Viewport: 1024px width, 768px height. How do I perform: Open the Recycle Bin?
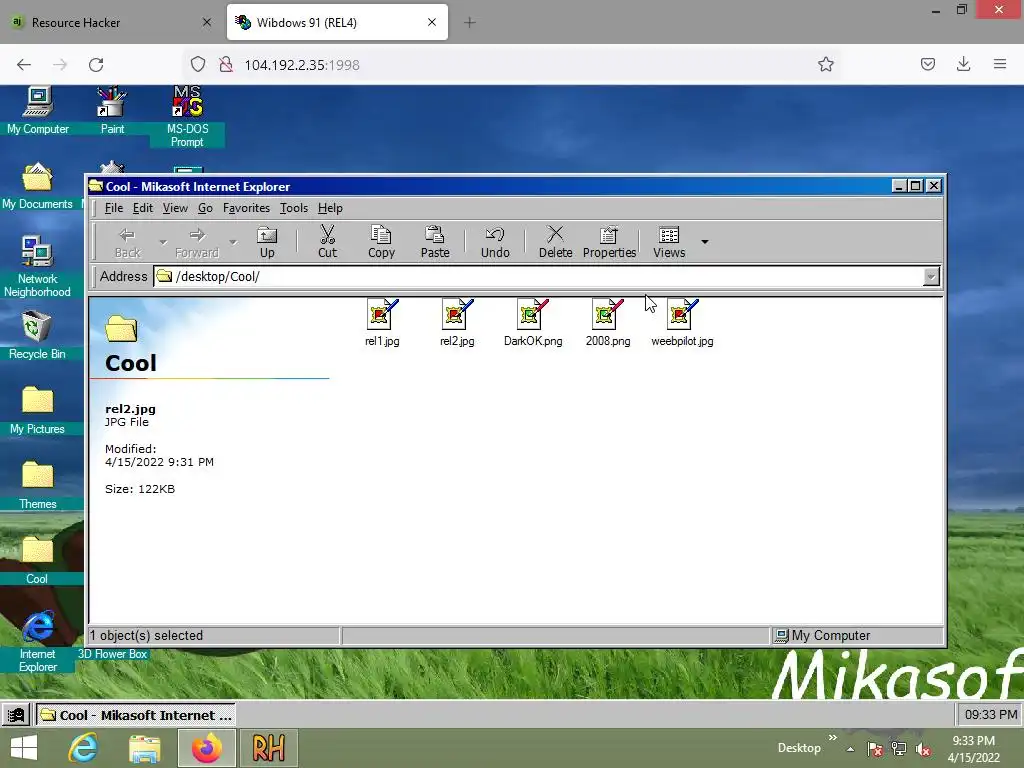point(37,335)
